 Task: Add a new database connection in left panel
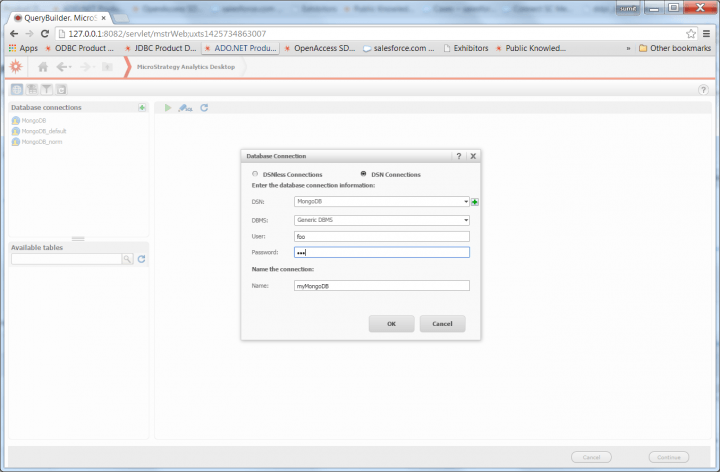click(x=143, y=107)
